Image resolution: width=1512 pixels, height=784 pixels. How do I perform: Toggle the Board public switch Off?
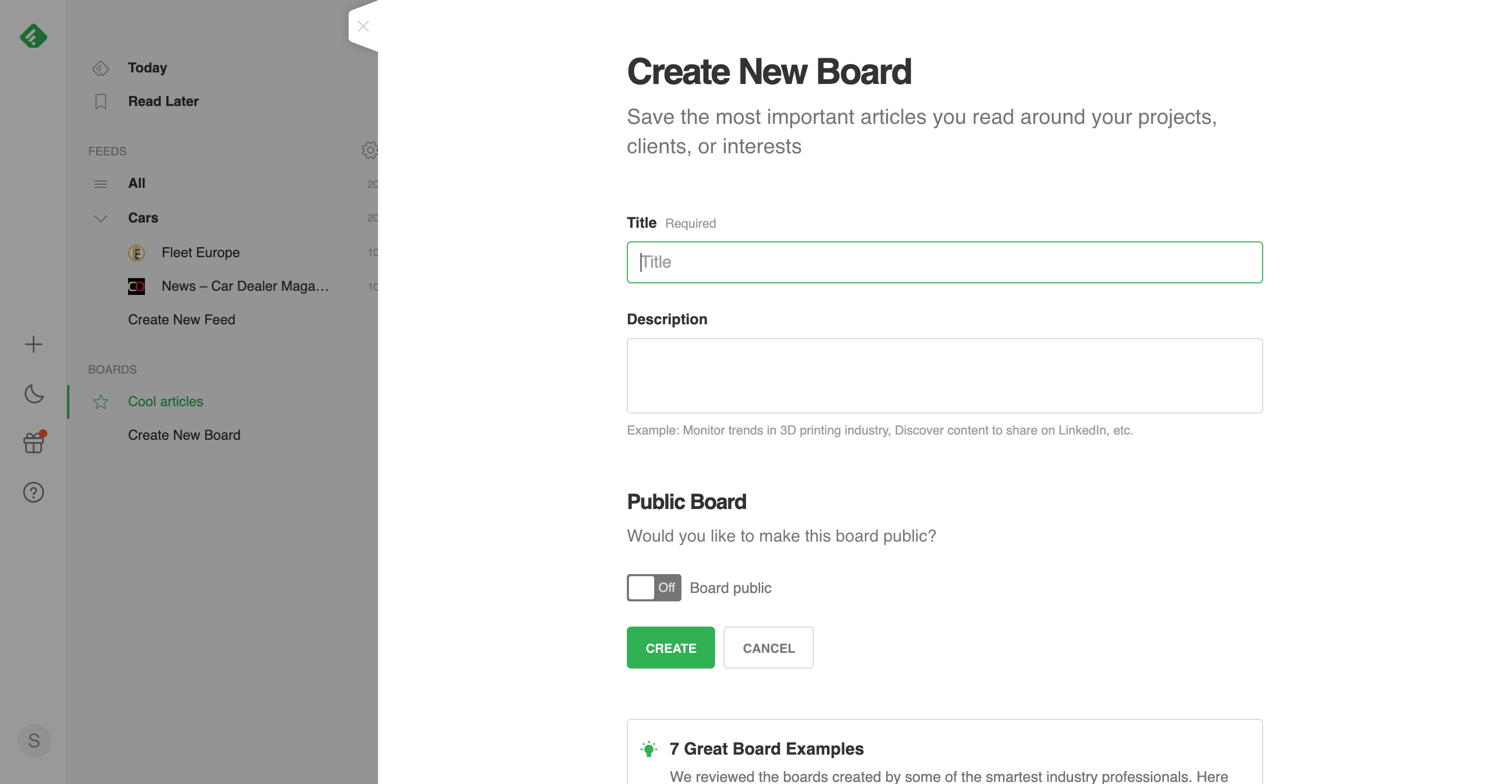(654, 587)
